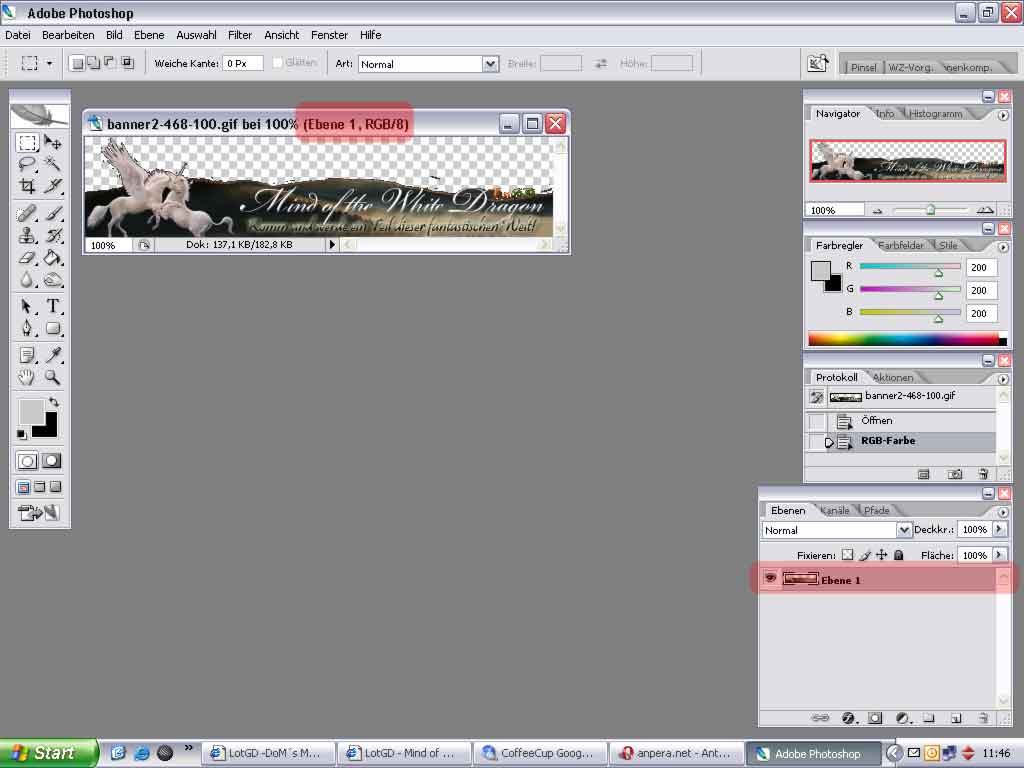This screenshot has width=1024, height=768.
Task: Click the Windows Start button
Action: (49, 753)
